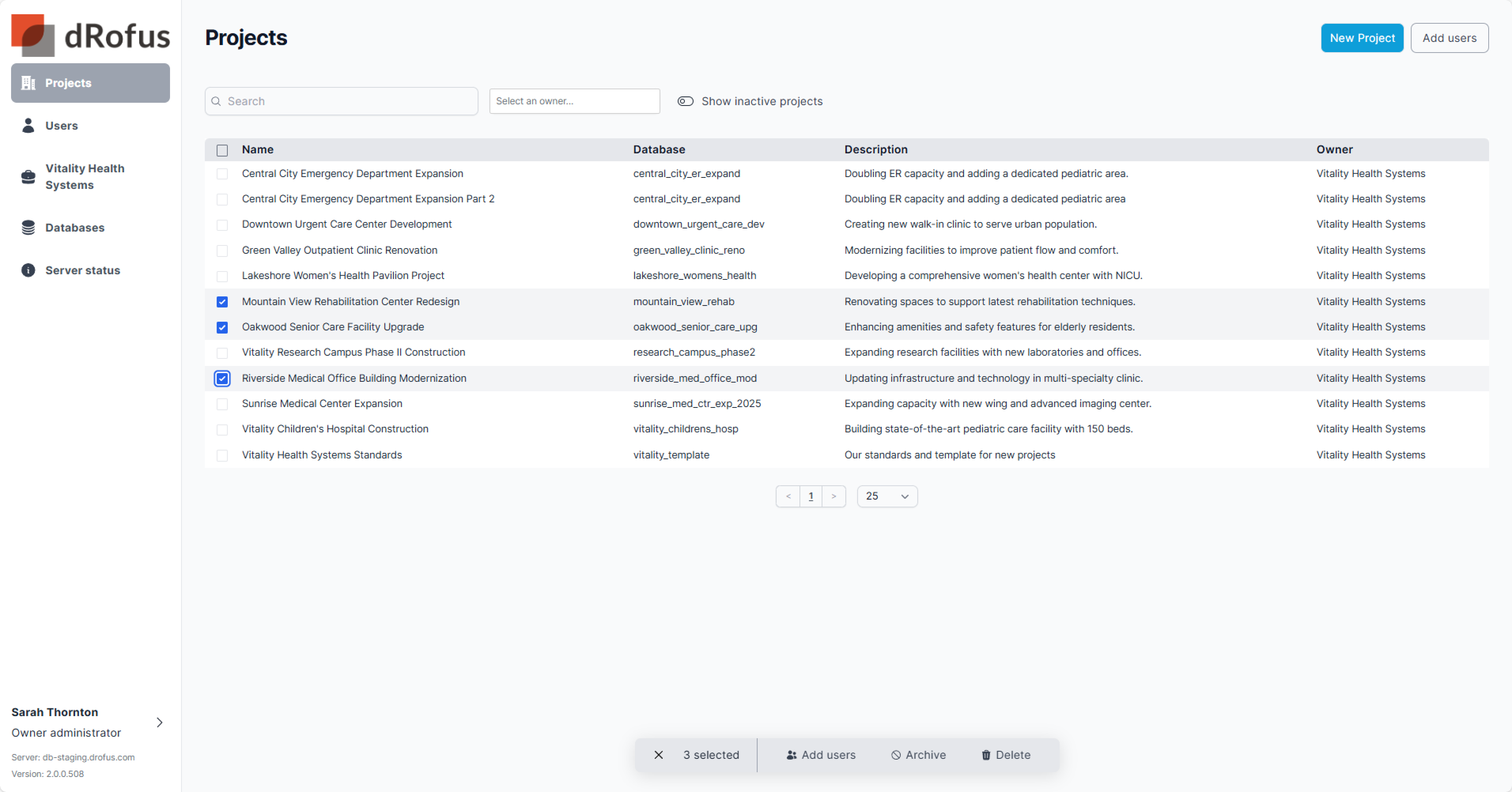Toggle Show inactive projects switch
This screenshot has width=1512, height=792.
click(x=685, y=102)
